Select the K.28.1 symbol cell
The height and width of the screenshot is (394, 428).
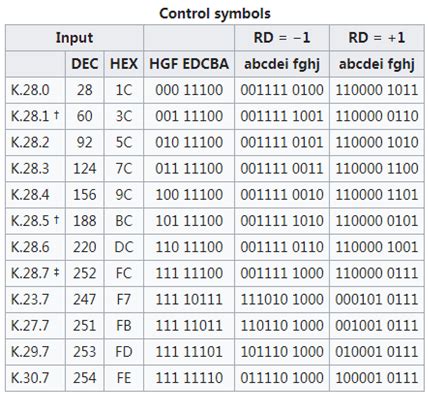pos(35,116)
